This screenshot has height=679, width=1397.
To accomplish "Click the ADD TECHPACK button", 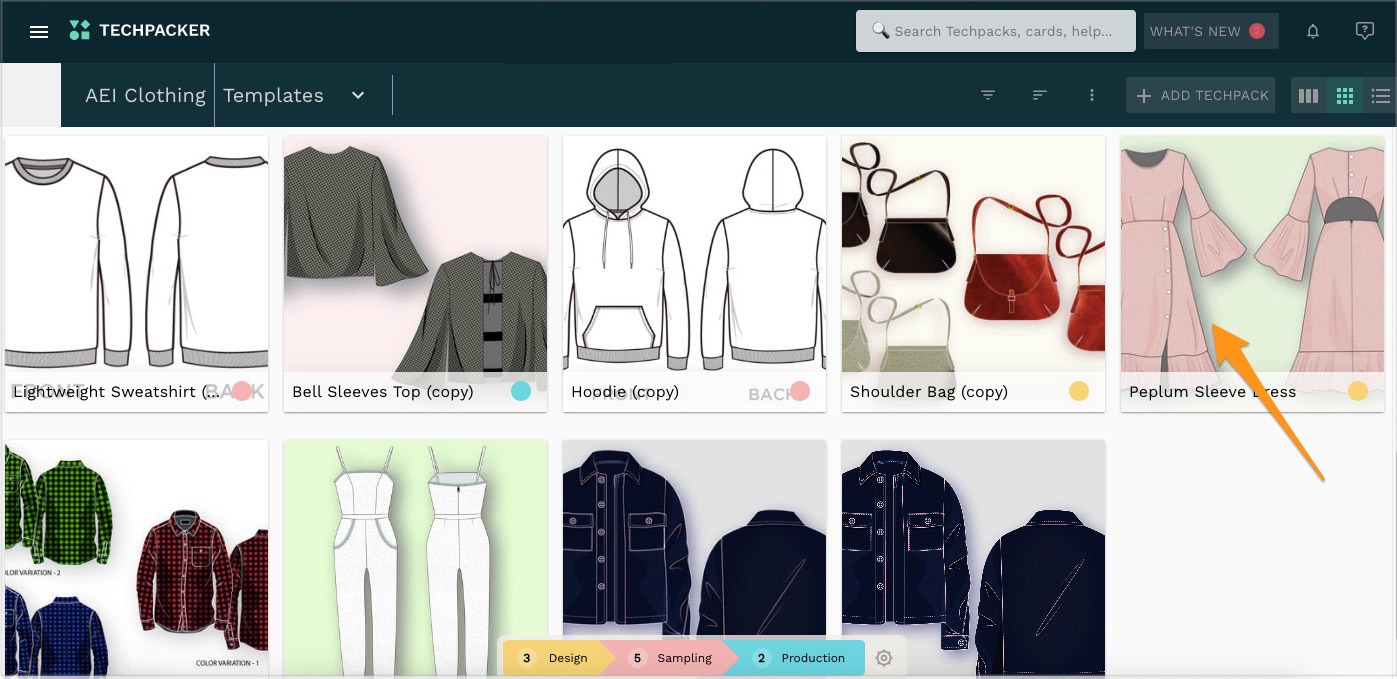I will tap(1201, 96).
